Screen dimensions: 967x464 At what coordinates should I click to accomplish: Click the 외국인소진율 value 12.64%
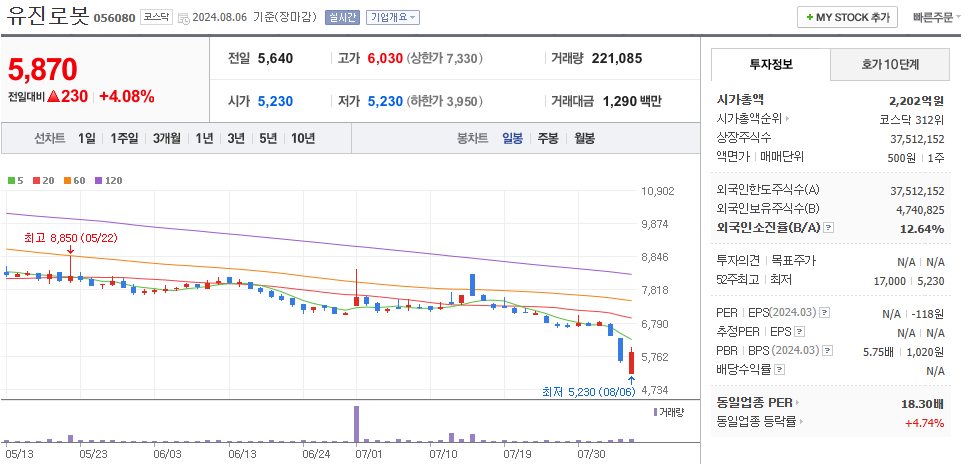(921, 229)
